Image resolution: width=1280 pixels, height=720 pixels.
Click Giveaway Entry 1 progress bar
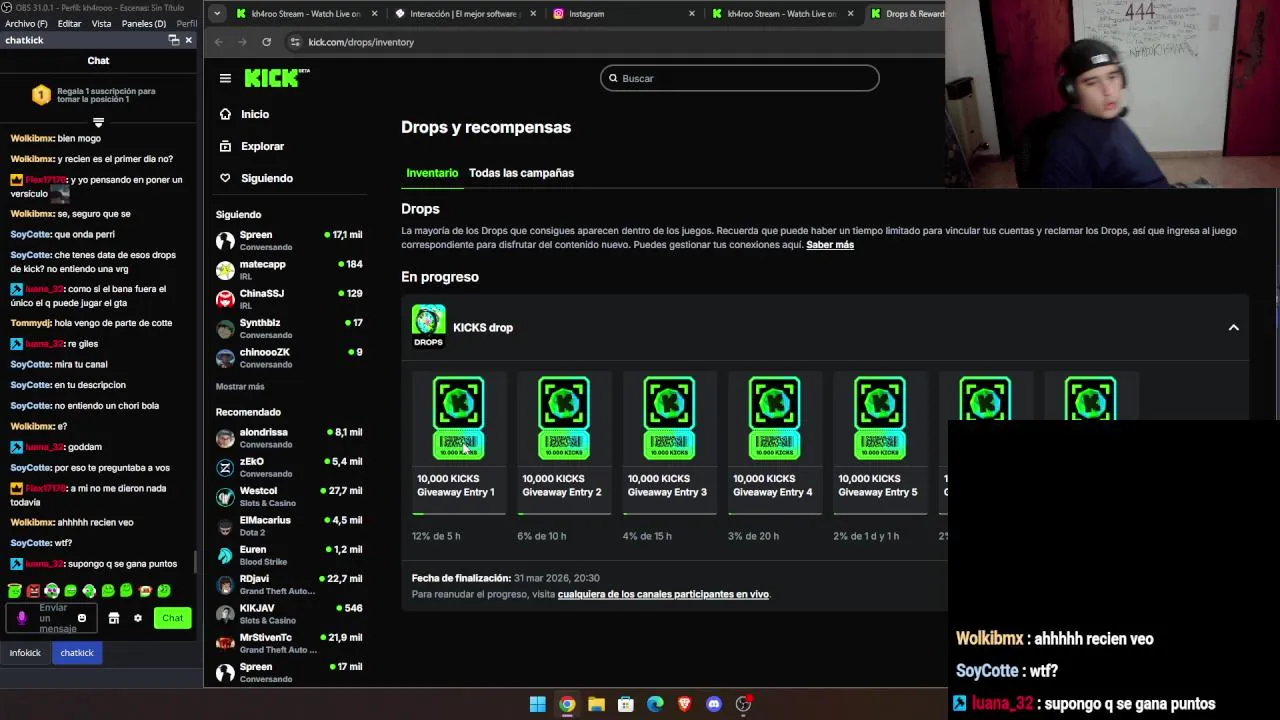(459, 513)
